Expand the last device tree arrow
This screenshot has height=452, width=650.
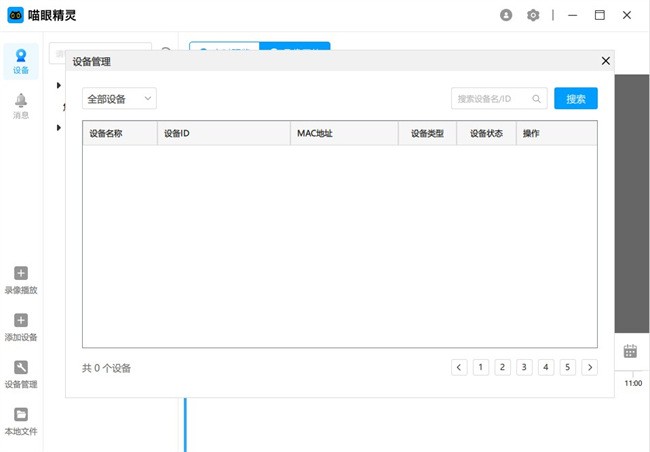click(x=59, y=127)
